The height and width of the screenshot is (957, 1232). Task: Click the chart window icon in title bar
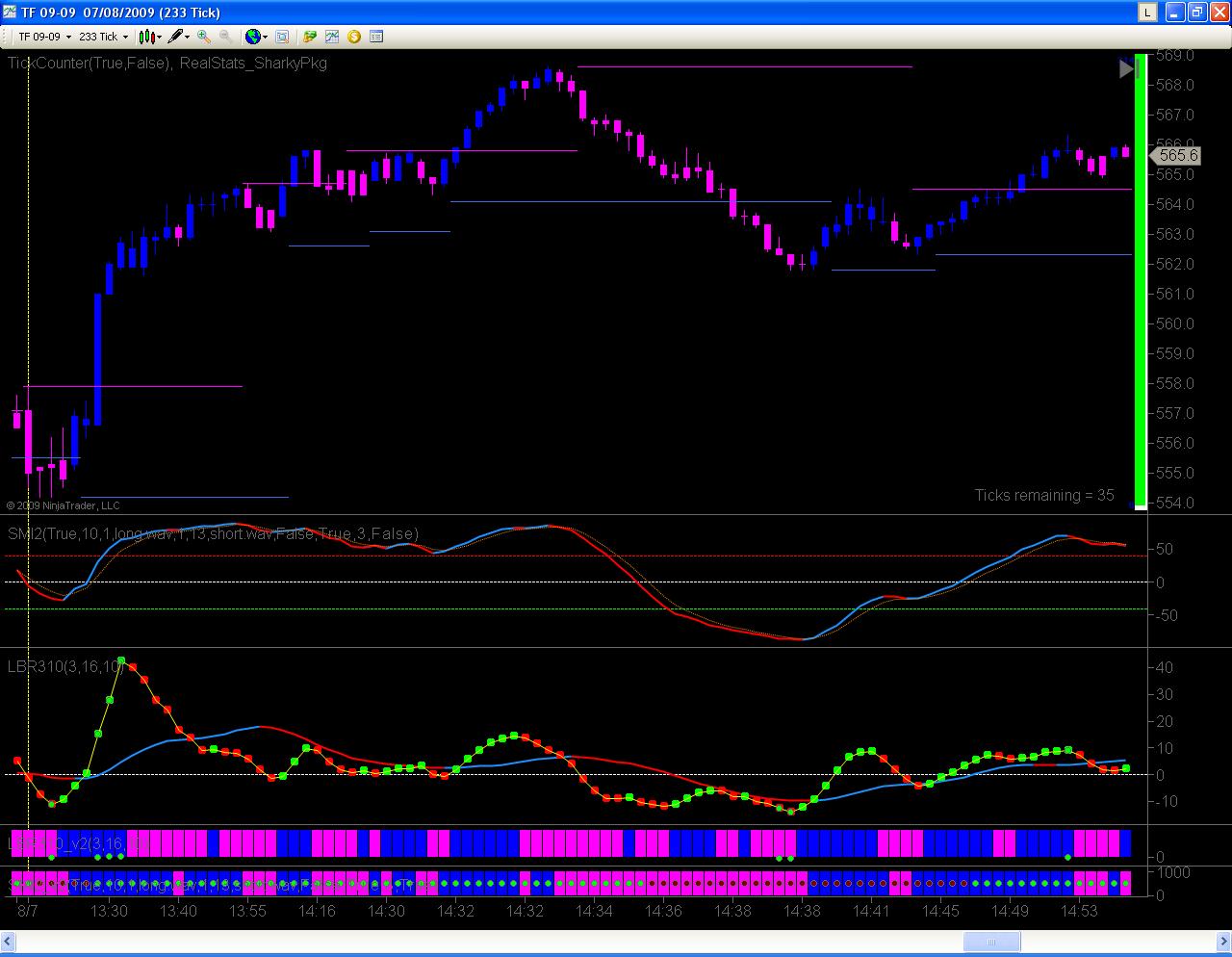coord(10,13)
